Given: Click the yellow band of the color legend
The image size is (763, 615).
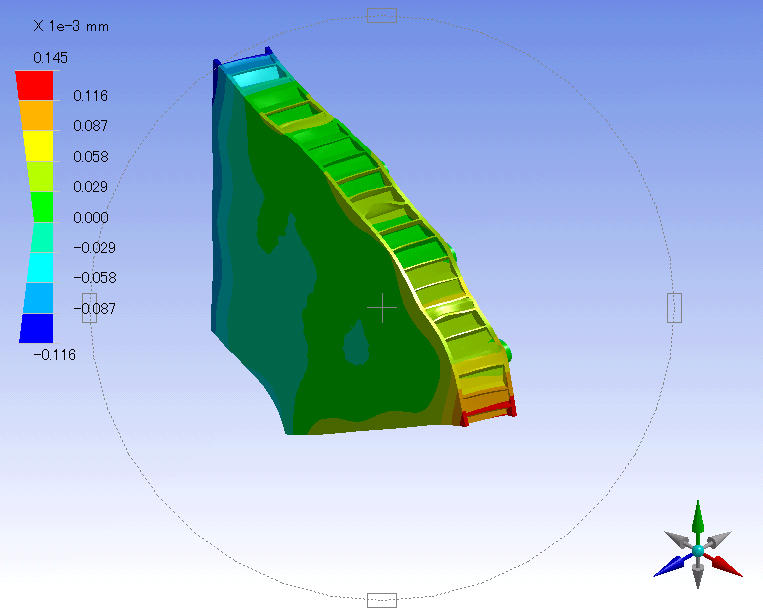Looking at the screenshot, I should (38, 146).
